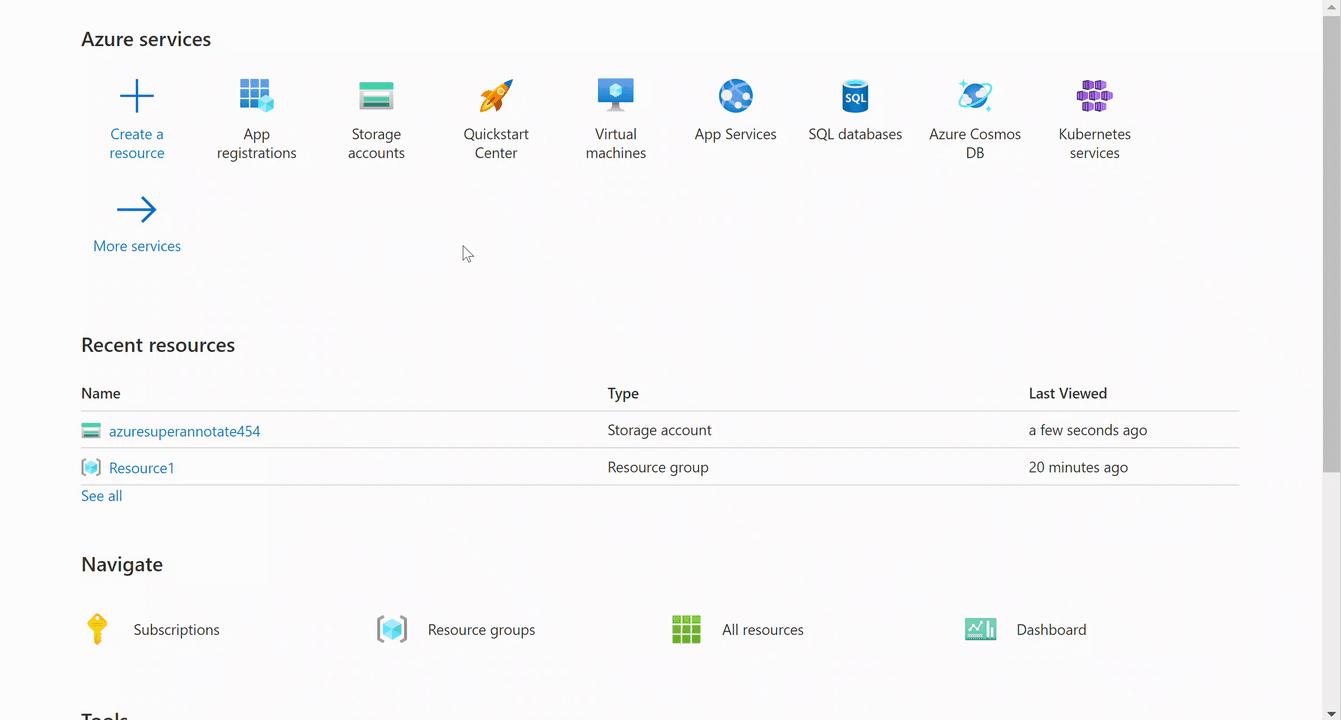This screenshot has width=1341, height=720.
Task: Click the Resource group type cell
Action: [x=658, y=467]
